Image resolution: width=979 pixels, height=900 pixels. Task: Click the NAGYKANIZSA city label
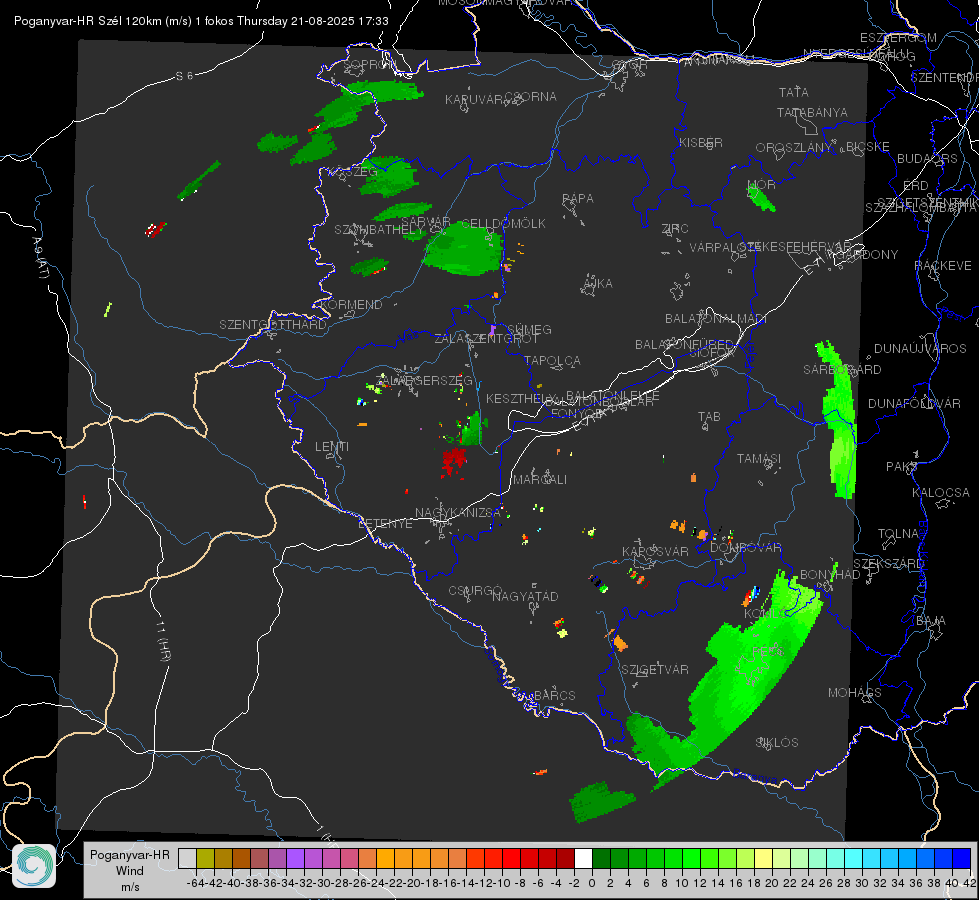[x=458, y=513]
